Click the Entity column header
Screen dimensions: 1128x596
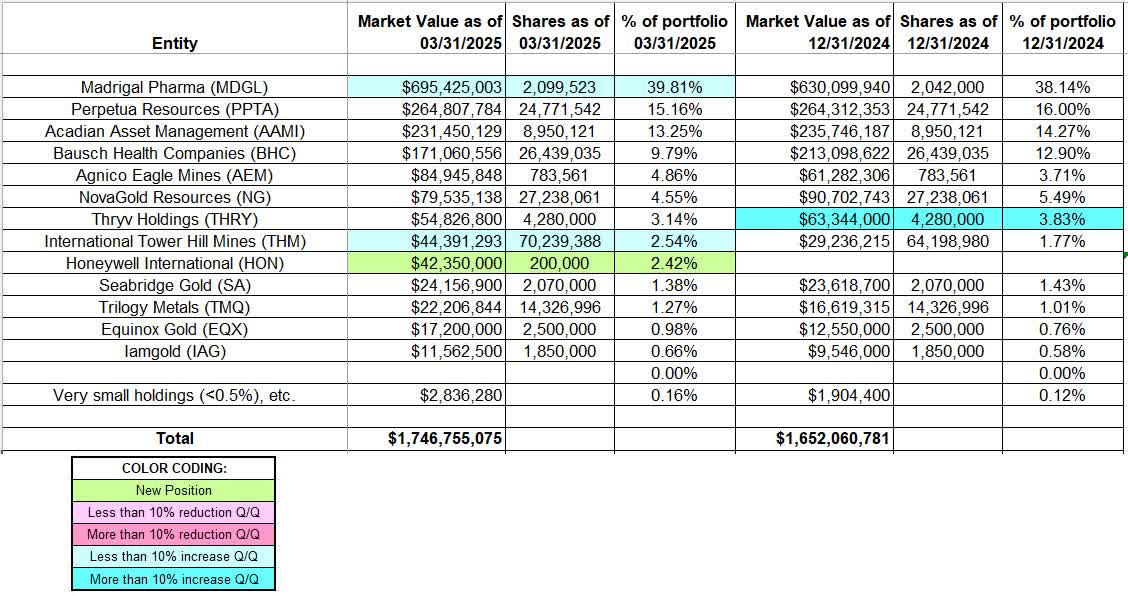174,43
